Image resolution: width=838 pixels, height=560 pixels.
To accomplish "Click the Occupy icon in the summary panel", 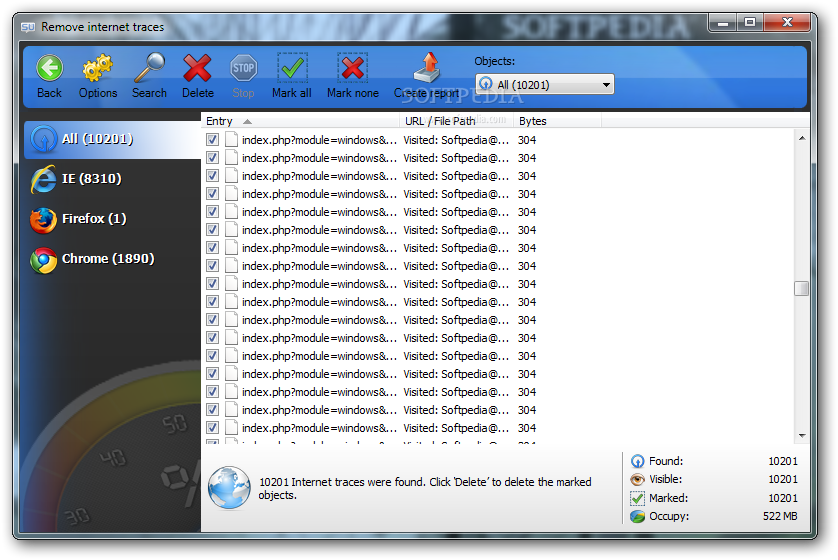I will pyautogui.click(x=637, y=517).
